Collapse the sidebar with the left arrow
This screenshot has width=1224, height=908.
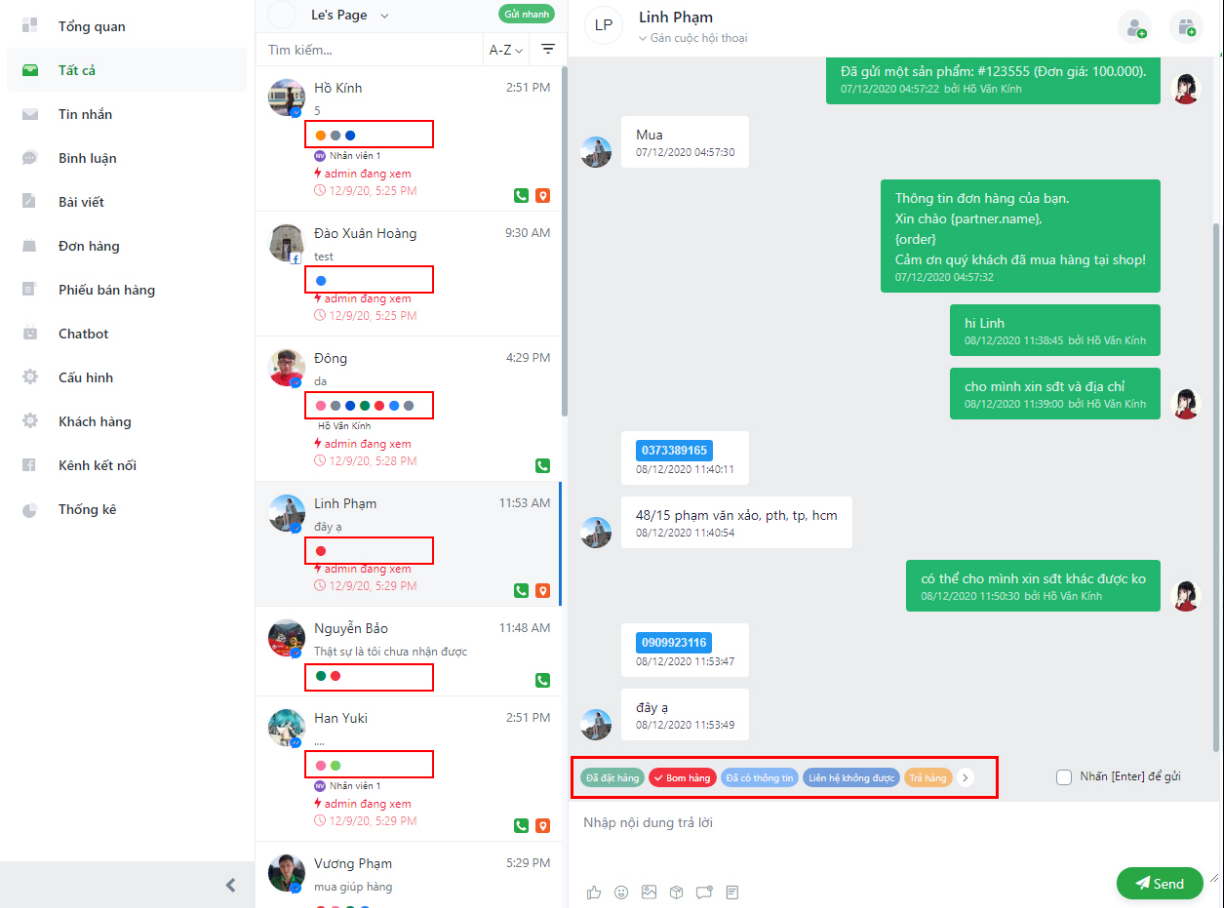pos(230,885)
